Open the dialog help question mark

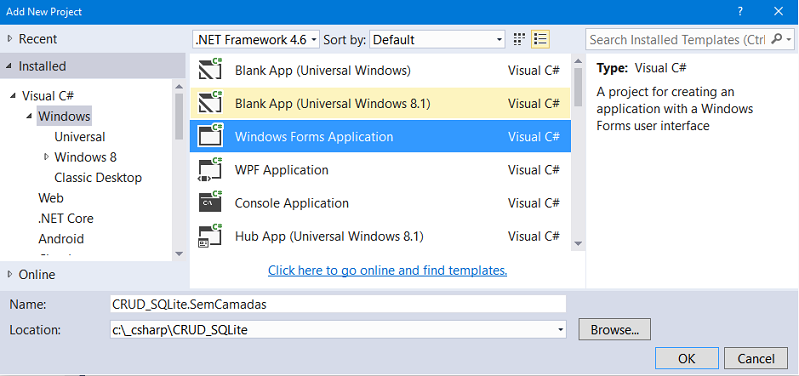coord(739,12)
